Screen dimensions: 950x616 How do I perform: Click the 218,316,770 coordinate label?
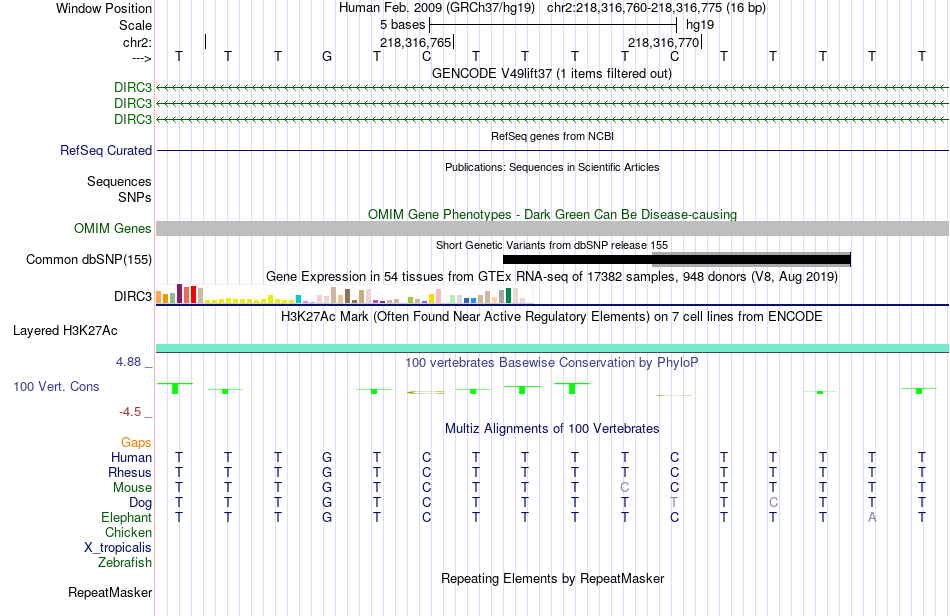click(x=663, y=42)
